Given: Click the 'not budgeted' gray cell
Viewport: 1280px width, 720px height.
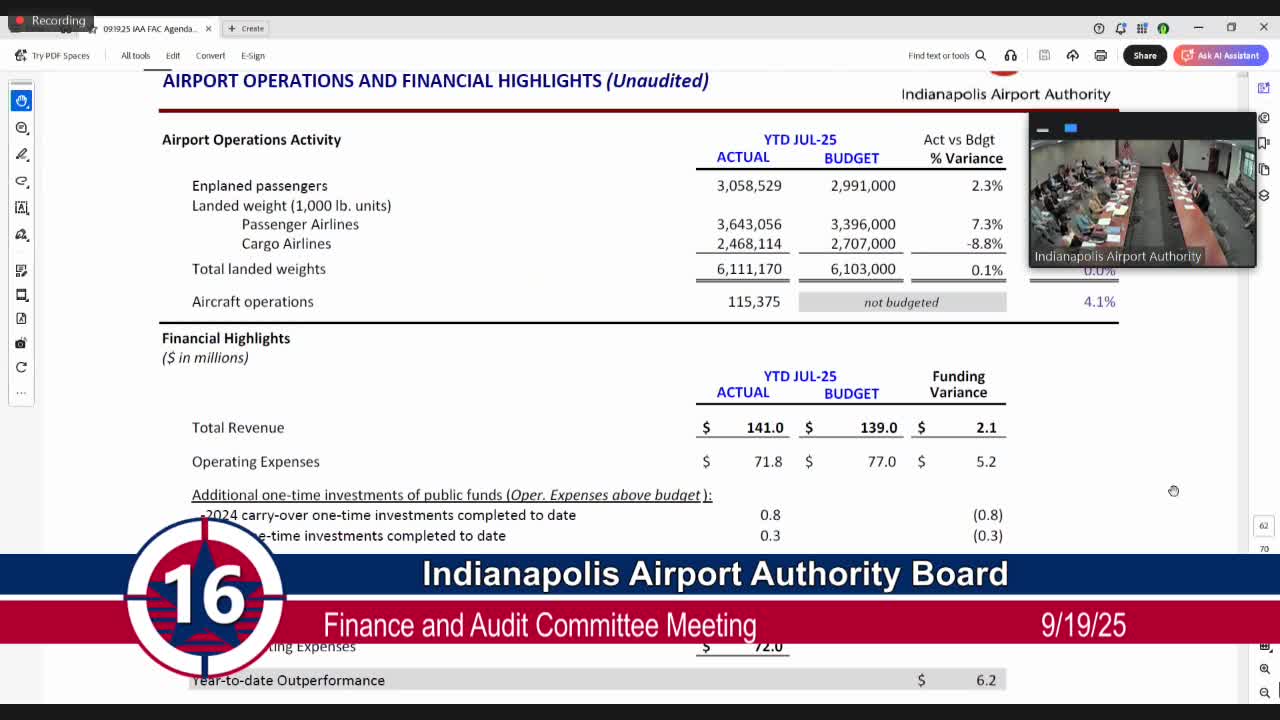Looking at the screenshot, I should (x=902, y=302).
